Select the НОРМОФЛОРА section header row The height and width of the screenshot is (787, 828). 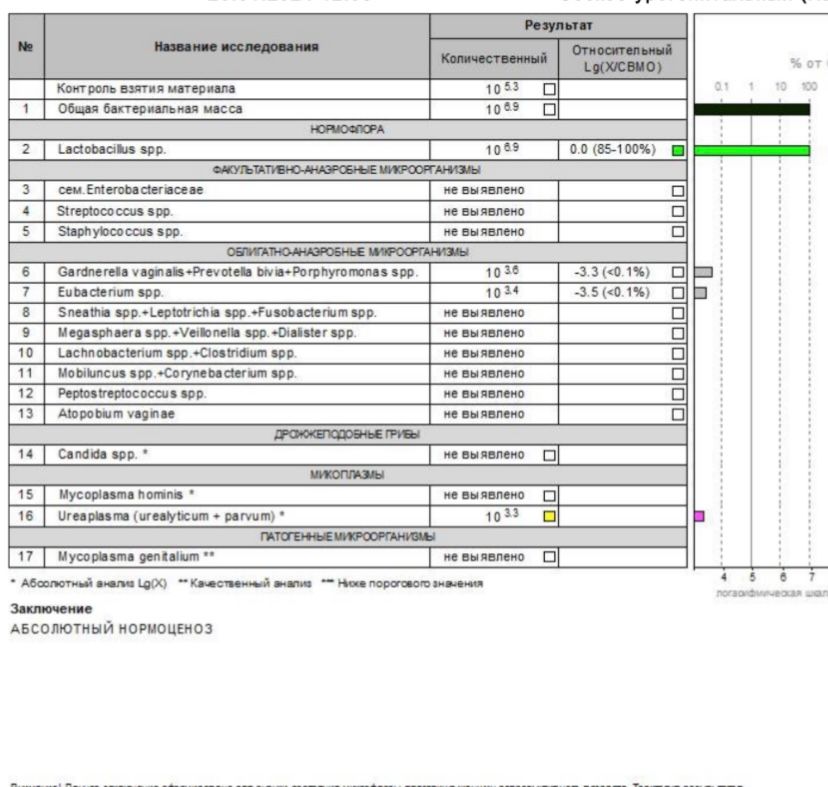(347, 129)
